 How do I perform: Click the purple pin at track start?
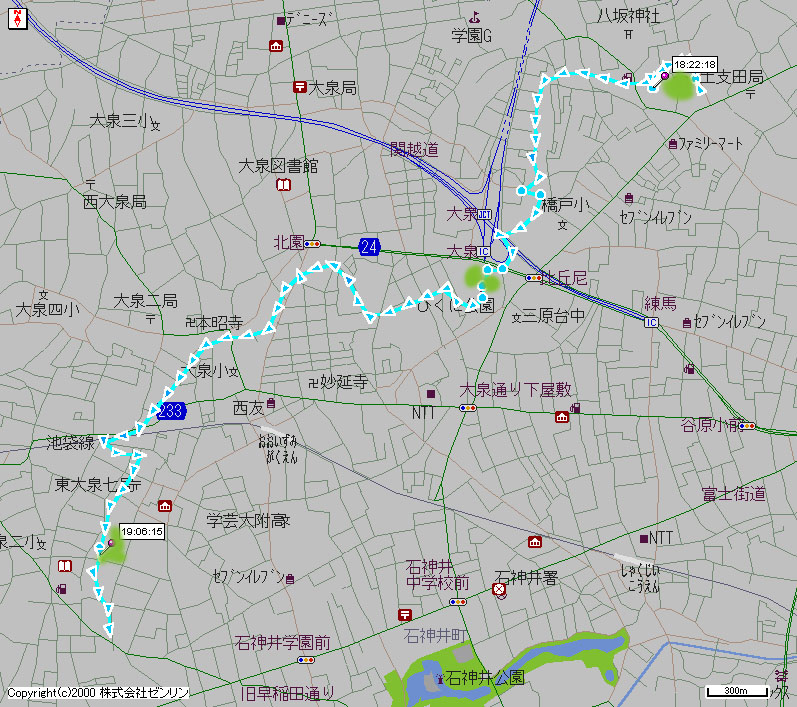click(x=665, y=75)
